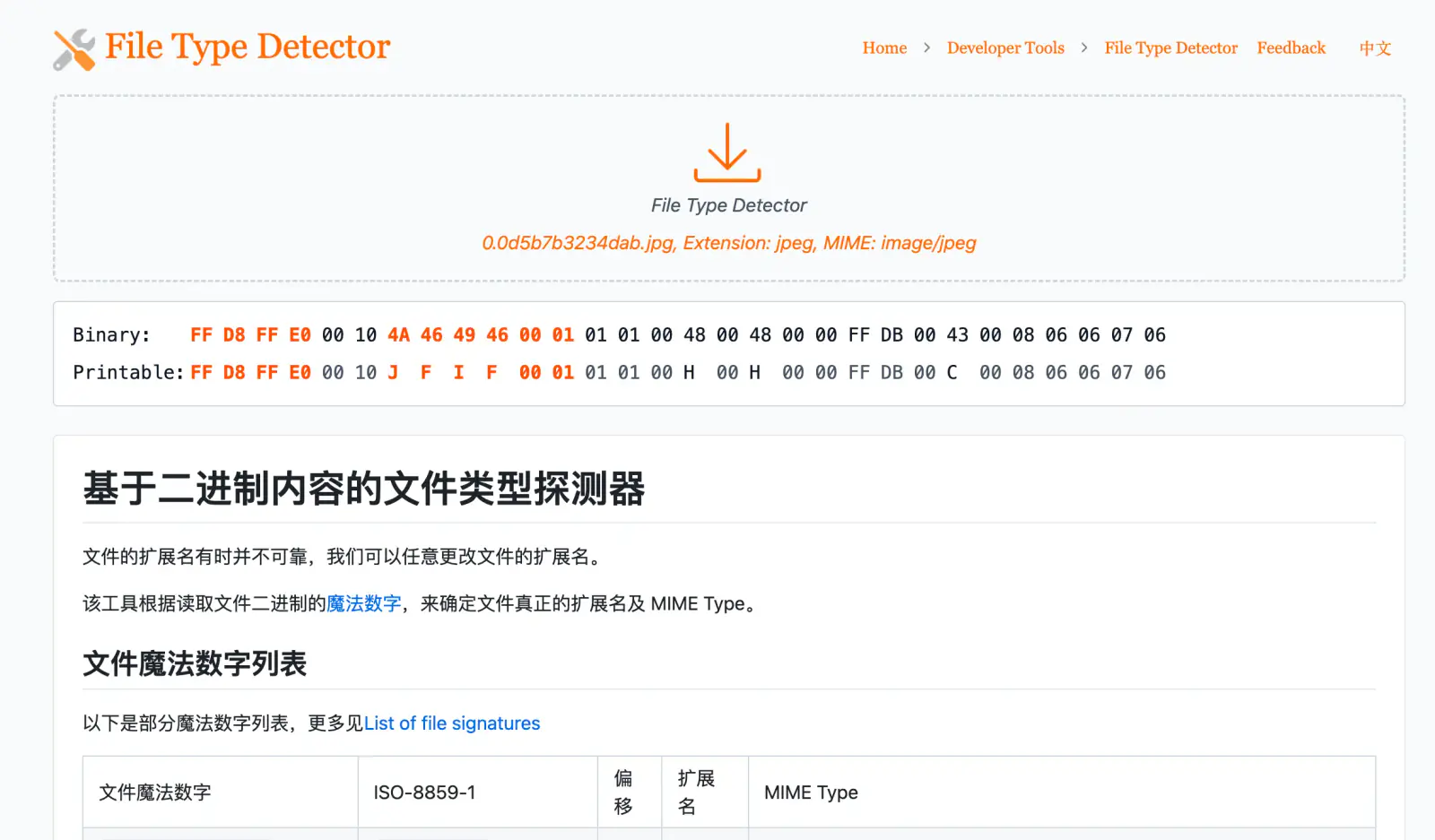
Task: Click the orange download arrow upload icon
Action: [x=727, y=152]
